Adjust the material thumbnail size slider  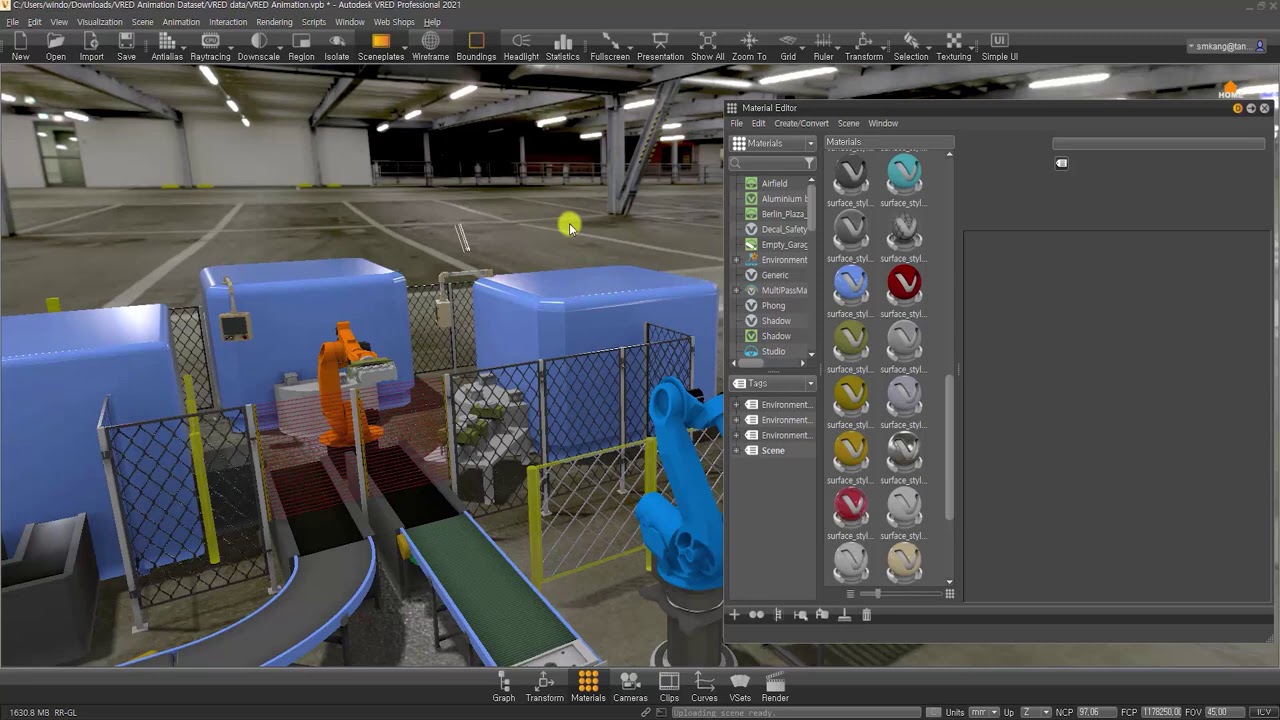pos(877,594)
